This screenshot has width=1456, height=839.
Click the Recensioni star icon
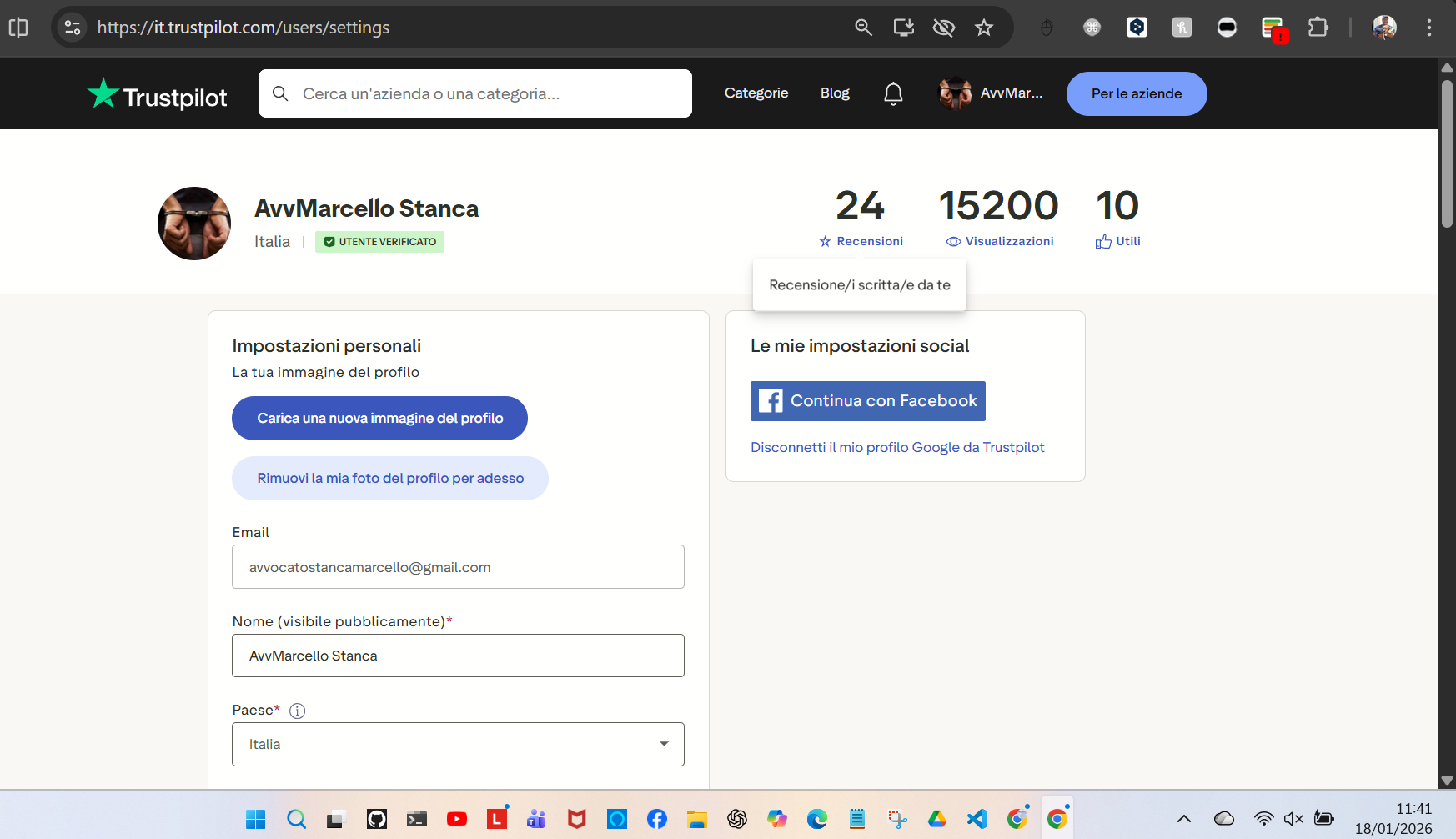pos(823,241)
